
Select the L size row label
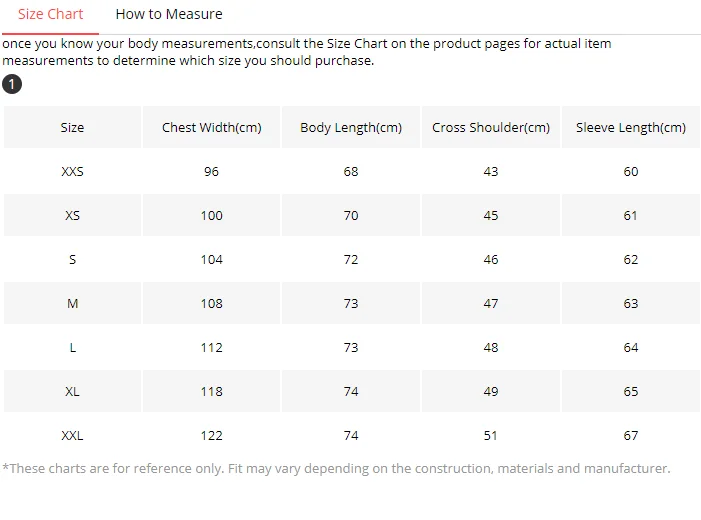pyautogui.click(x=72, y=347)
